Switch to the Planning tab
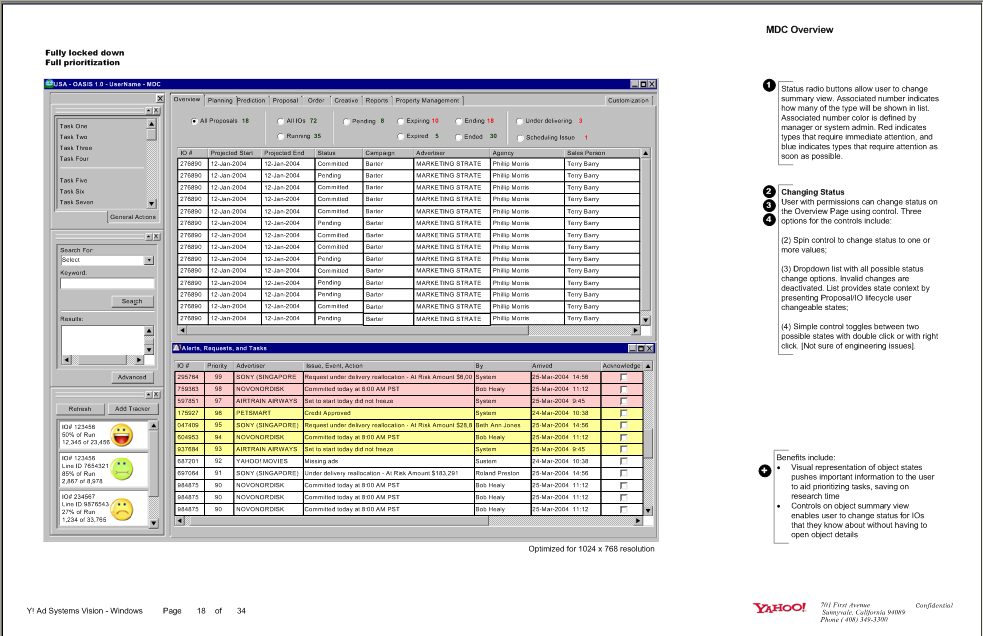The height and width of the screenshot is (636, 983). (x=220, y=100)
